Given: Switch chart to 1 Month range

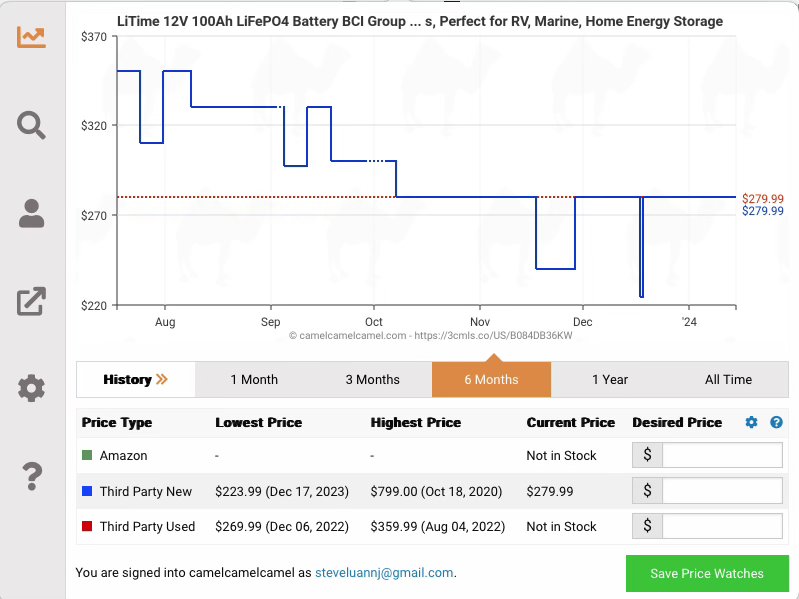Looking at the screenshot, I should tap(254, 379).
